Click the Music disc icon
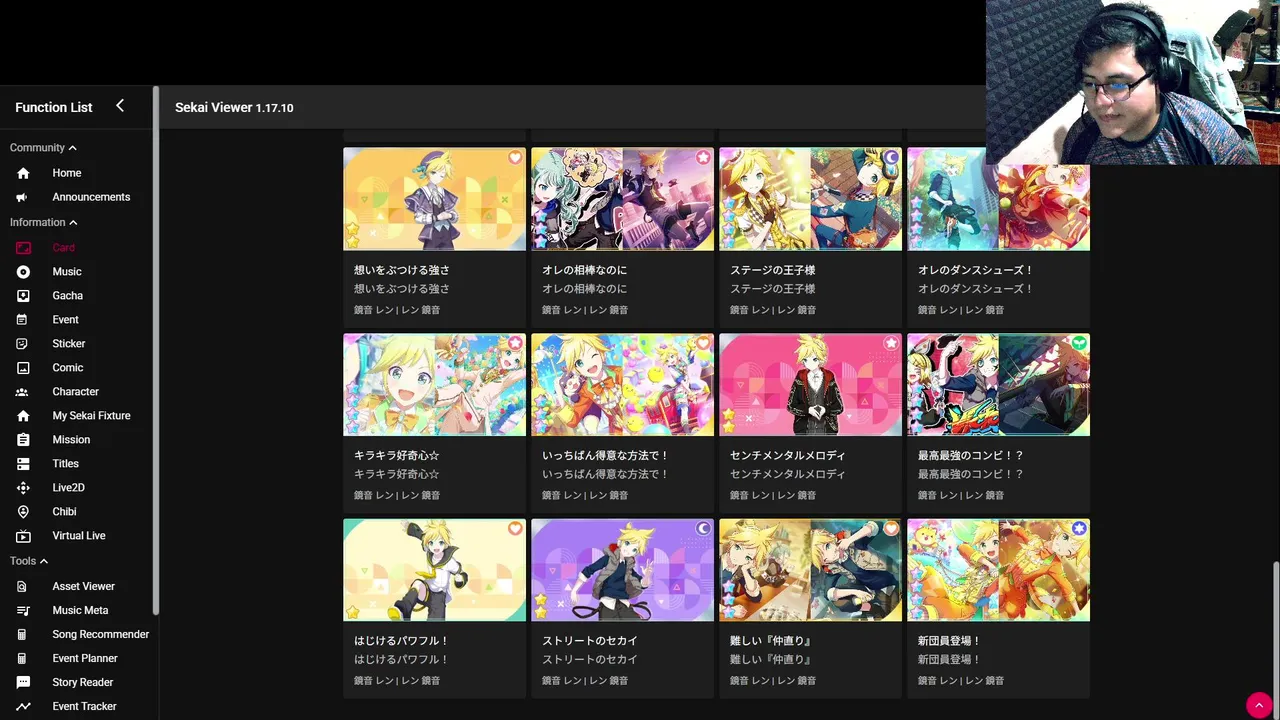The image size is (1280, 720). [23, 271]
